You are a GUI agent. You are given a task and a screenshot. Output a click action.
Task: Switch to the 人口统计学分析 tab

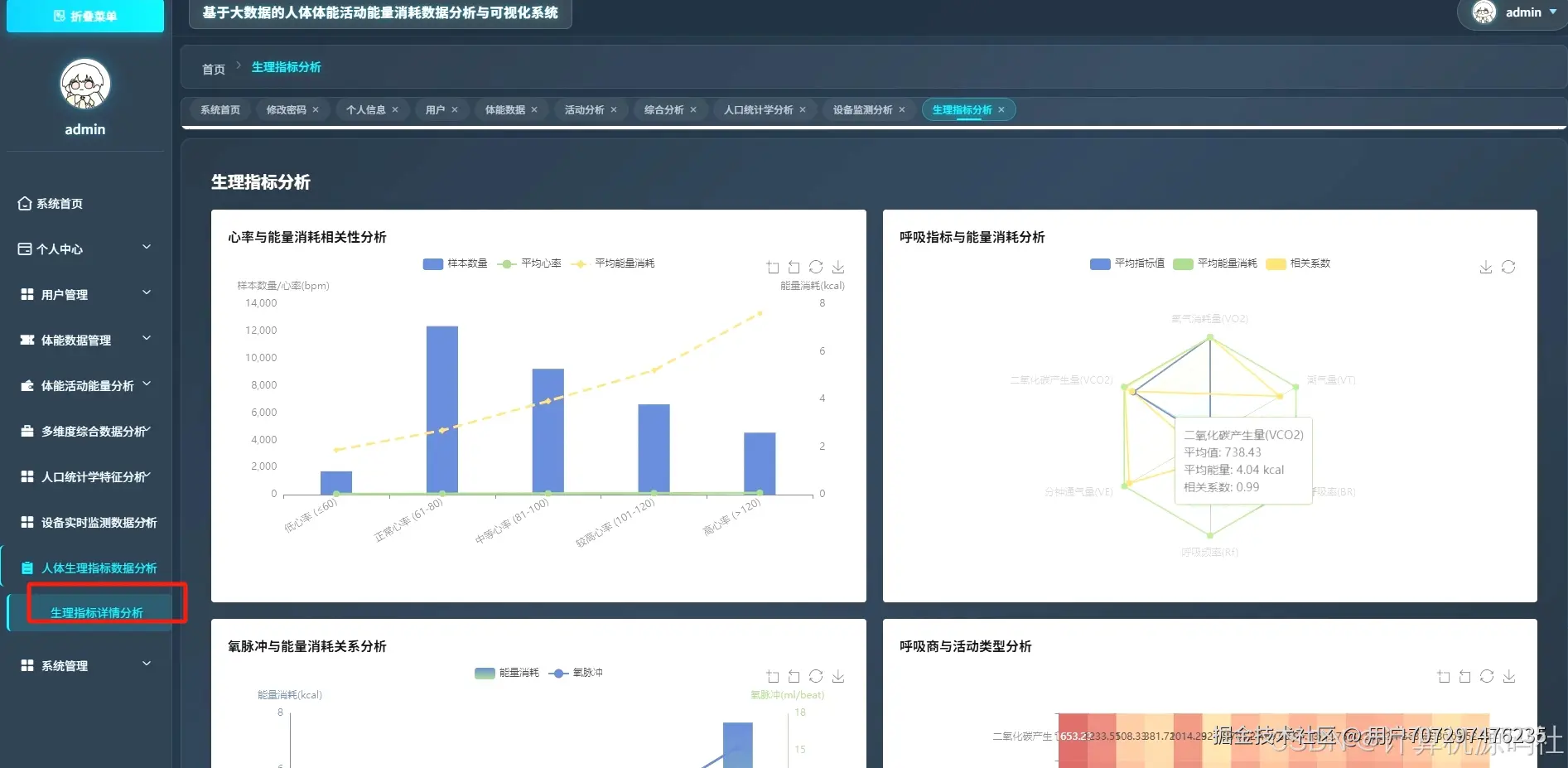point(759,110)
